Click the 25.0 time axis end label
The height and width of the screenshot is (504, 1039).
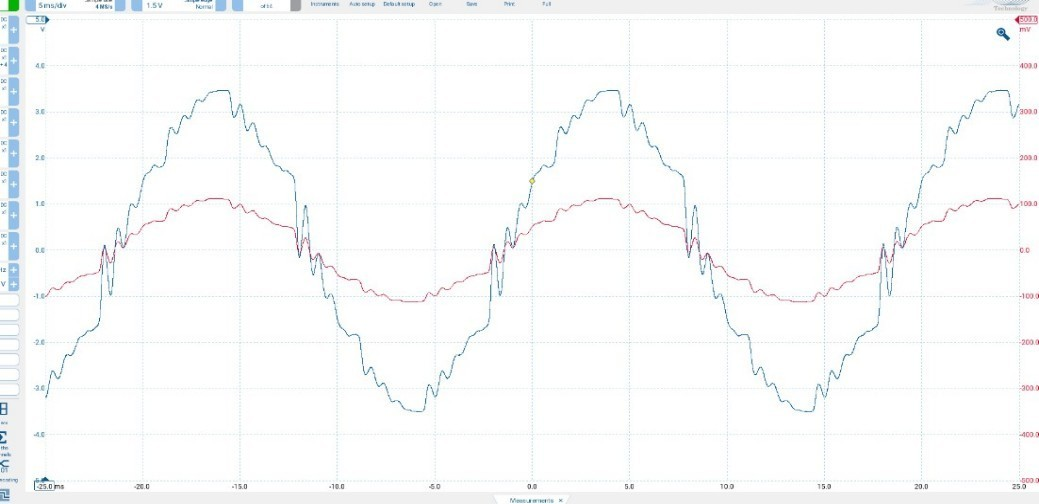pyautogui.click(x=1018, y=486)
